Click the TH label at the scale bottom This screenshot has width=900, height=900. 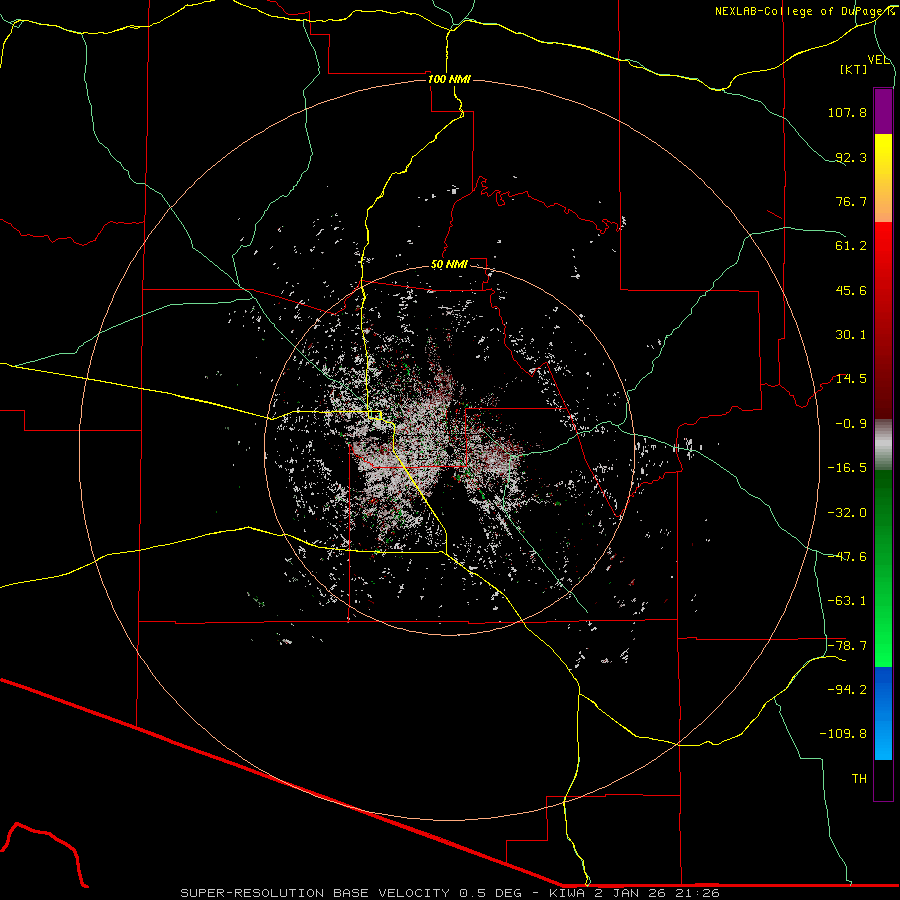[x=859, y=779]
